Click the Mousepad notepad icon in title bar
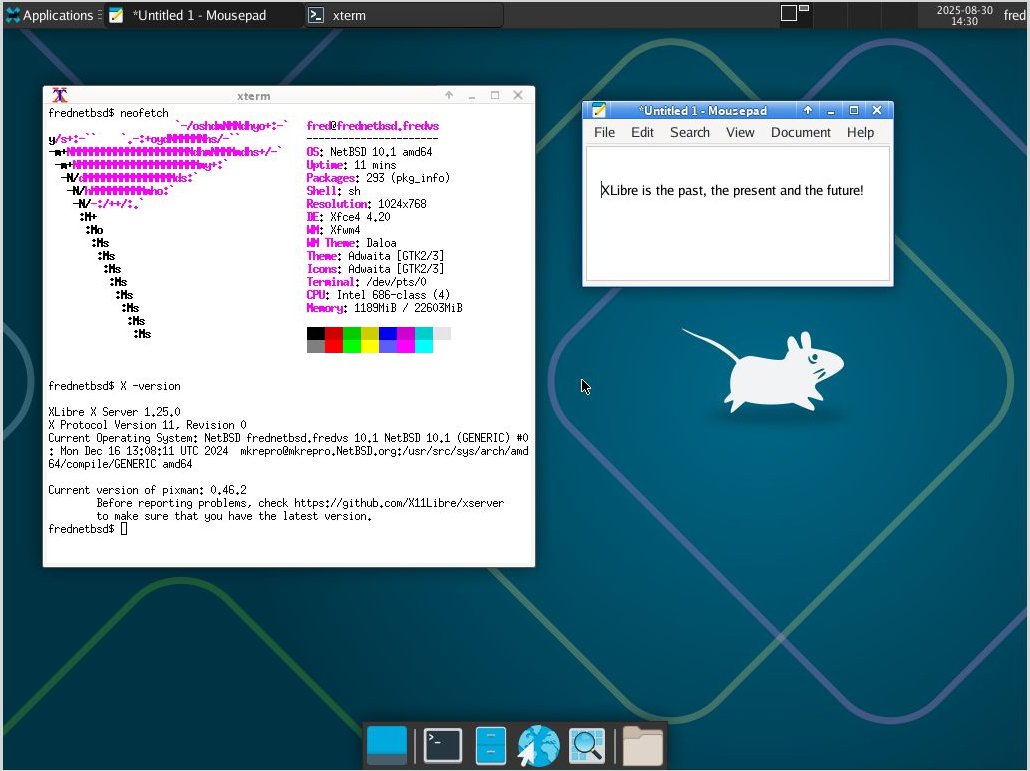This screenshot has height=771, width=1030. tap(598, 110)
